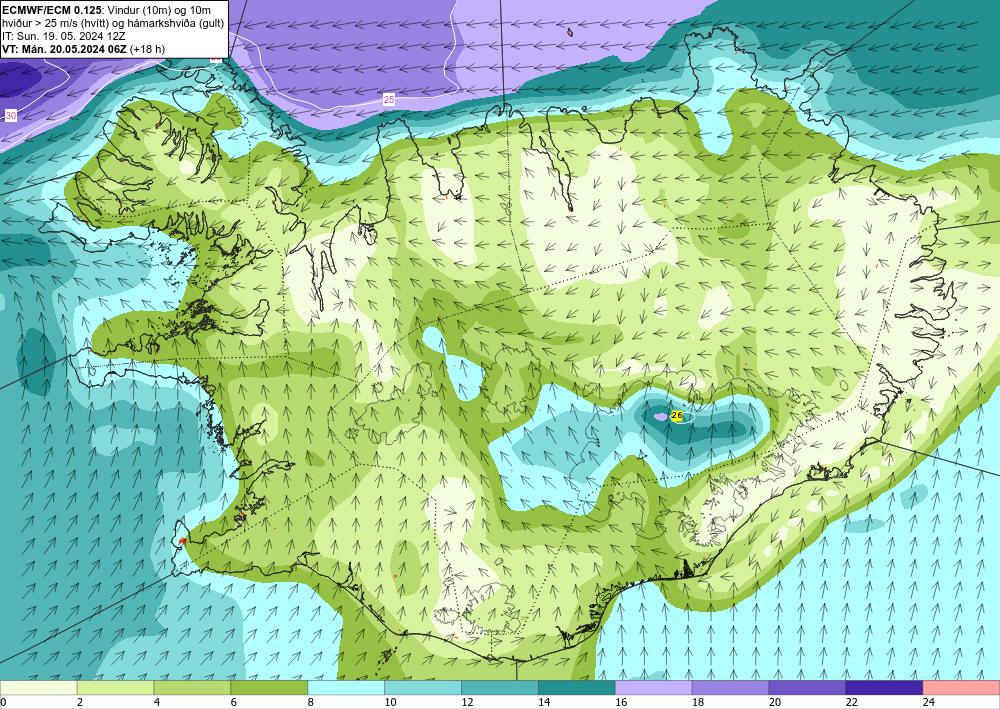Viewport: 1000px width, 709px height.
Task: Click the violet 20–22 legend swatch
Action: click(807, 688)
